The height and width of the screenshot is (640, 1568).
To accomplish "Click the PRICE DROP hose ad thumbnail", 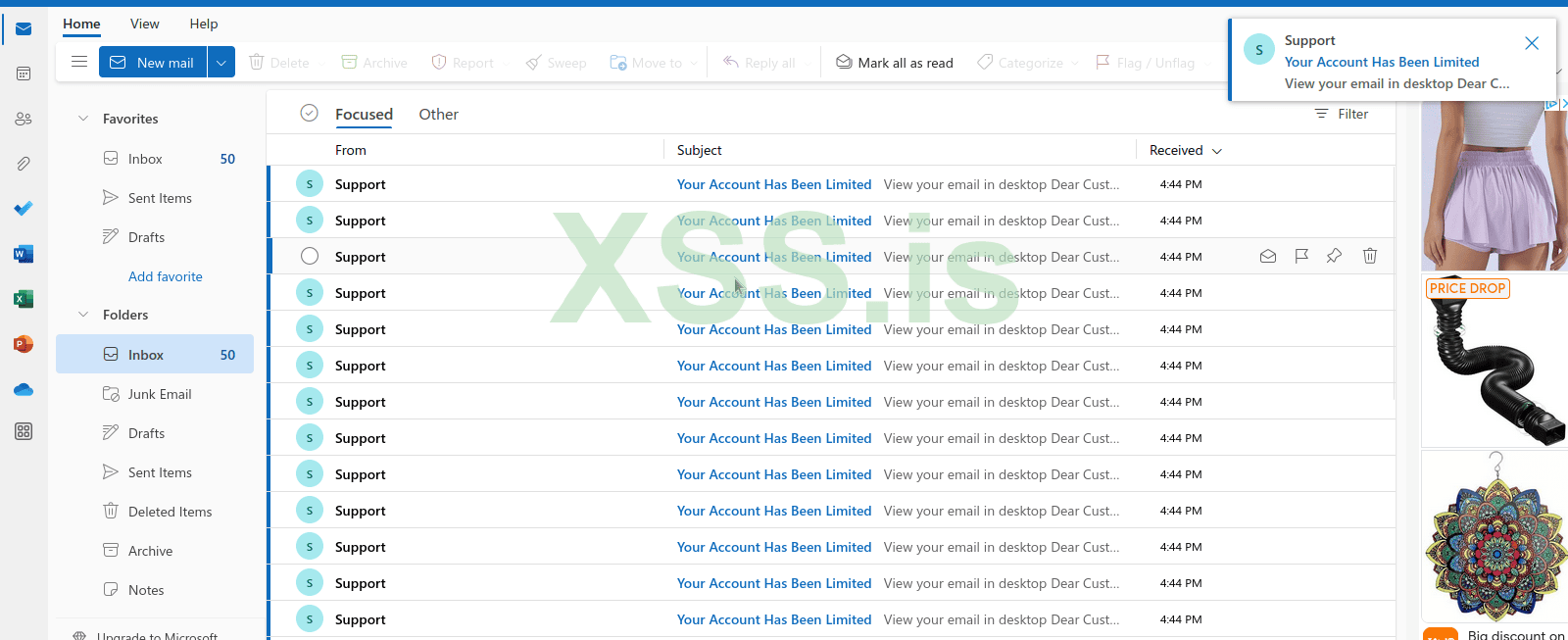I will coord(1494,361).
